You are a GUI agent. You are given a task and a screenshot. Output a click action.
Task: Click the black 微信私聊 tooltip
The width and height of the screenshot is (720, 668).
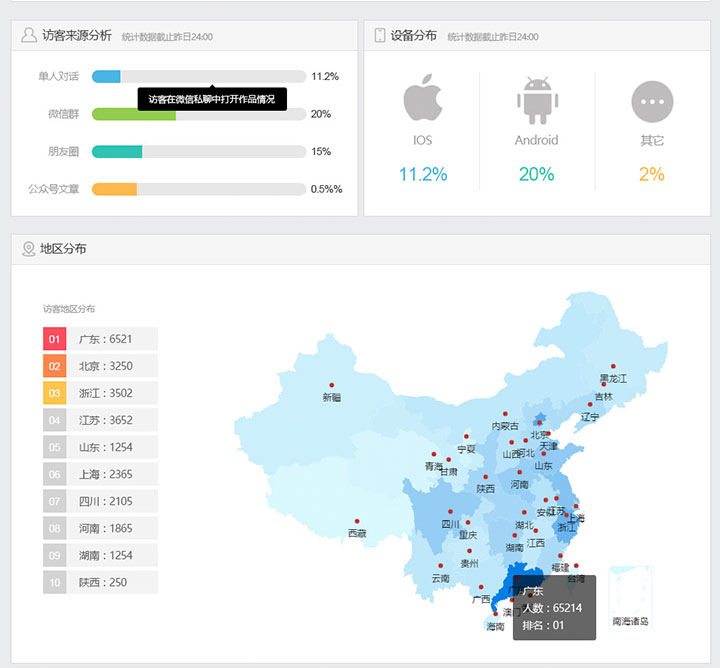(x=212, y=99)
